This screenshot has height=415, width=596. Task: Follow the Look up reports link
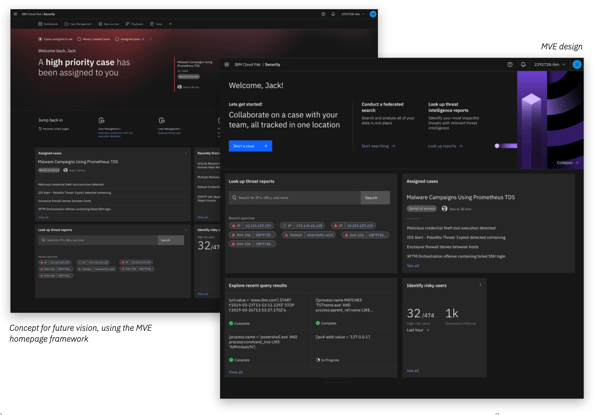445,146
